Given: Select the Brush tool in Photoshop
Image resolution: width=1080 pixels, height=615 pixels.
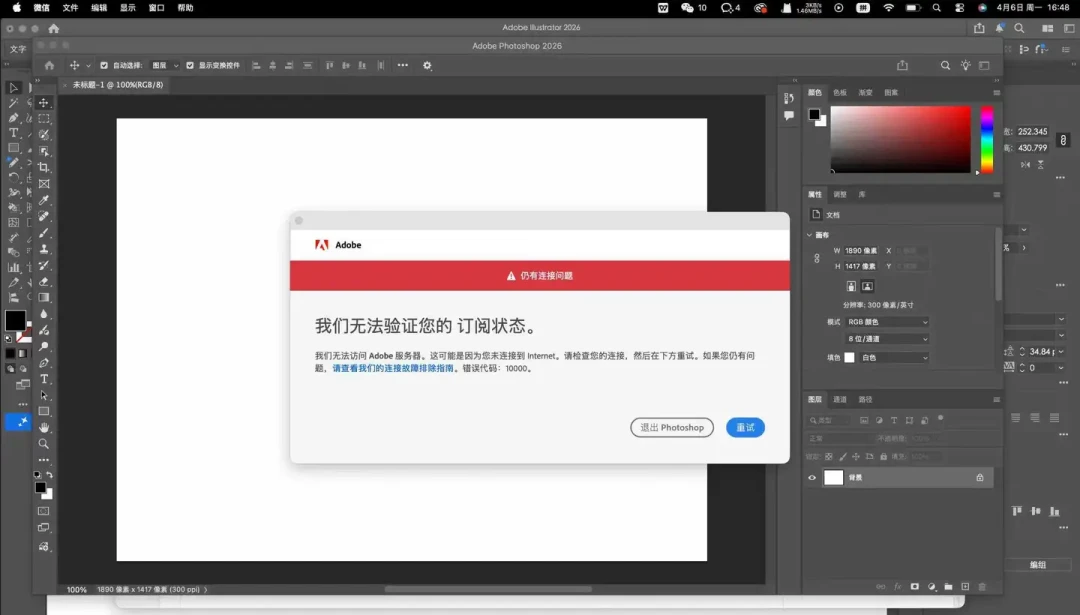Looking at the screenshot, I should pyautogui.click(x=43, y=233).
